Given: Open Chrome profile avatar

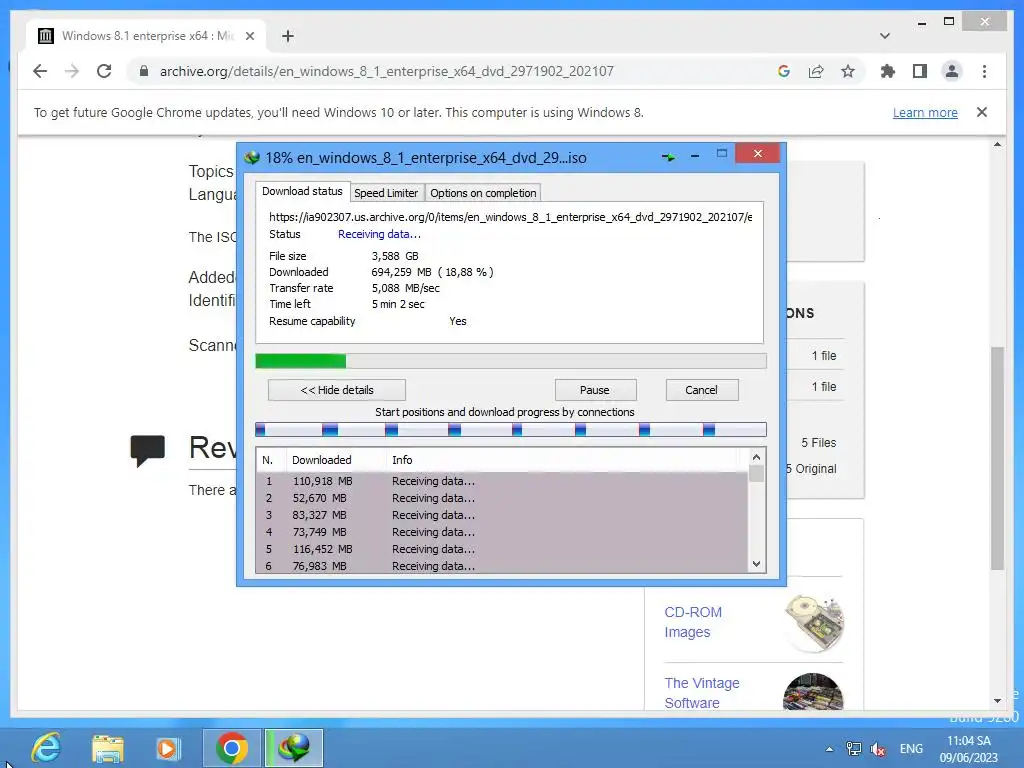Looking at the screenshot, I should 952,71.
